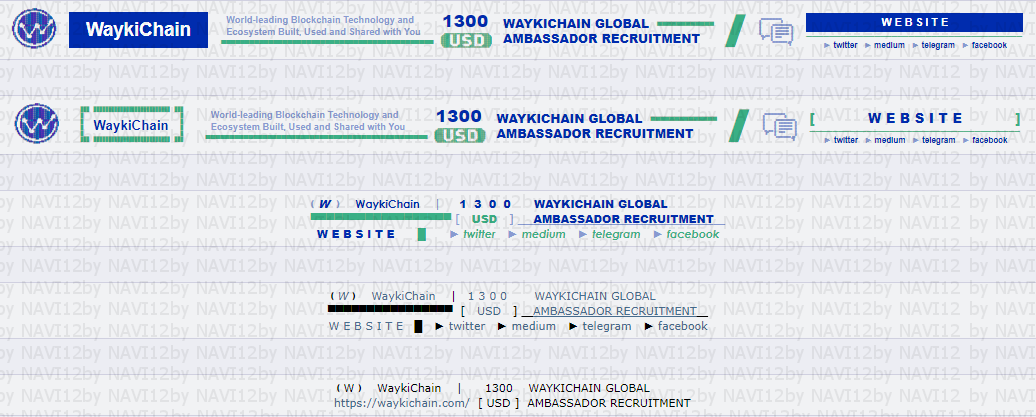Open the chat bubbles icon in second banner
1036x417 pixels.
coord(780,126)
